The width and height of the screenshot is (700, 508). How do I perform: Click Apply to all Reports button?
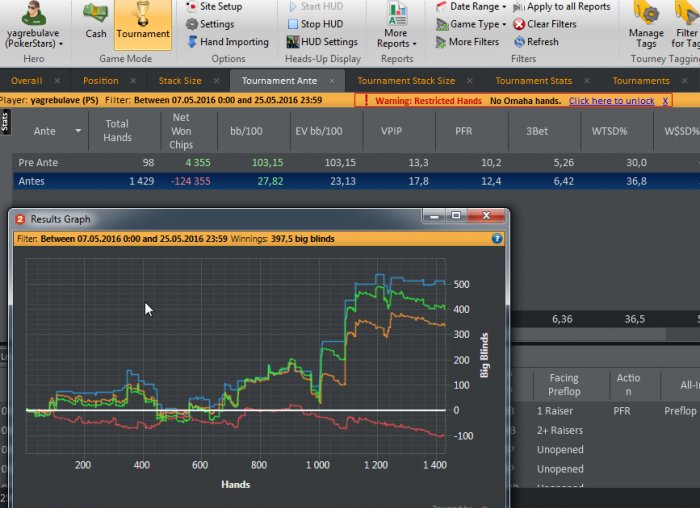560,7
